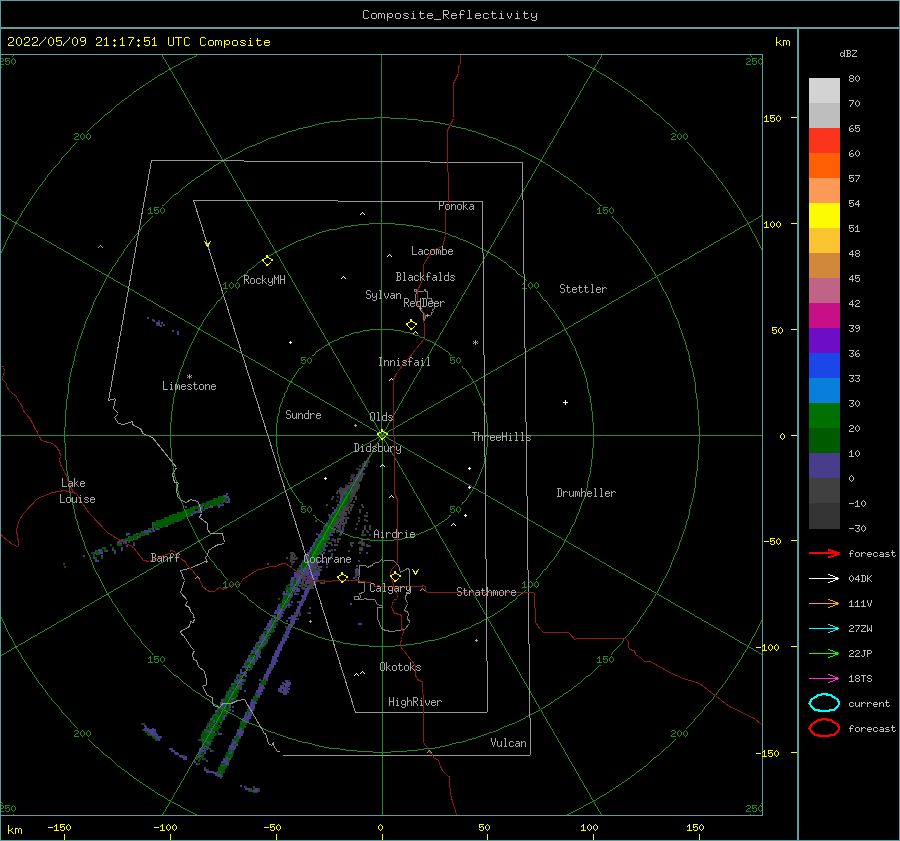The image size is (900, 841).
Task: Click the 2022/05/09 21:17:51 UTC timestamp
Action: (x=98, y=42)
